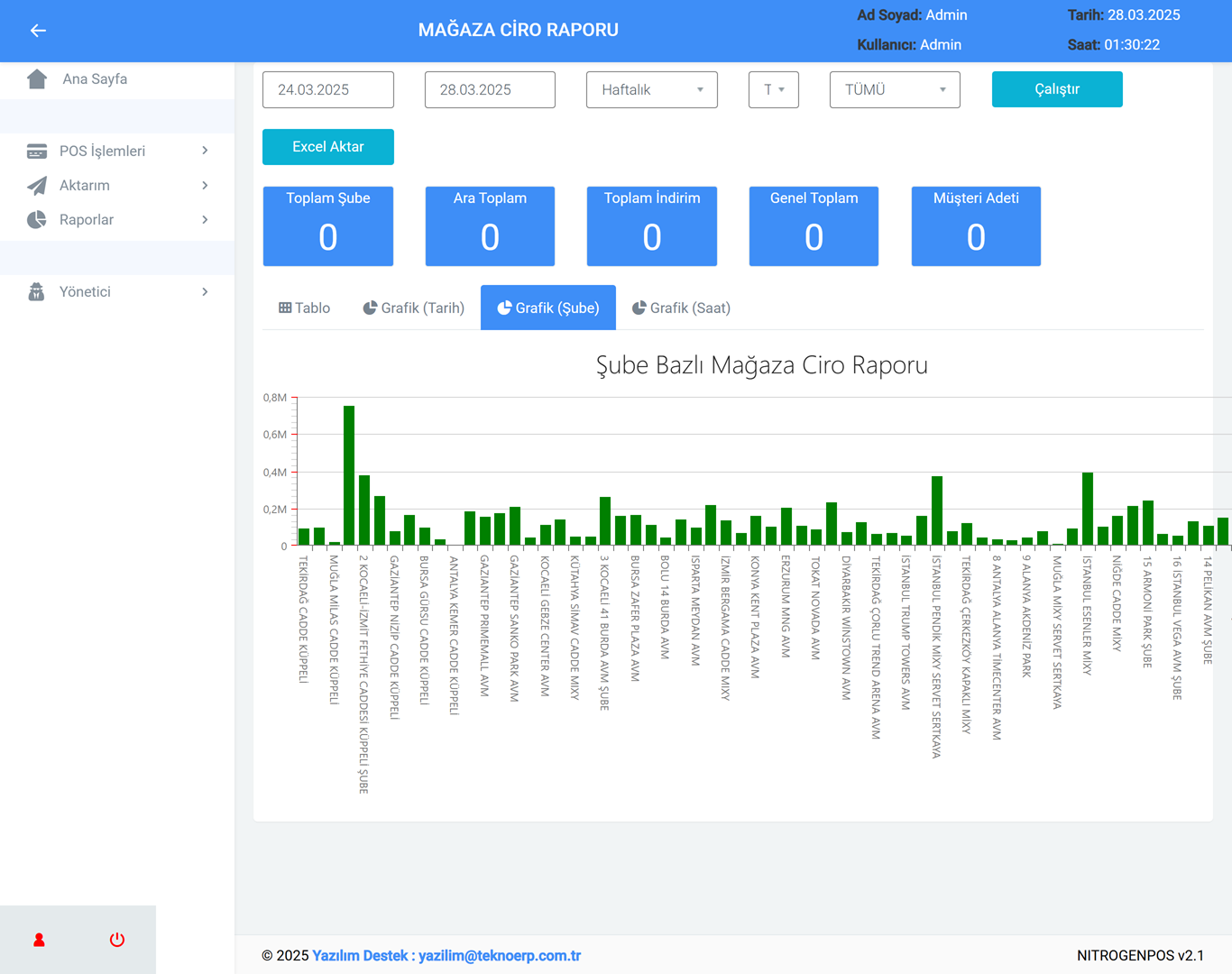Click the start date field 24.03.2025
The height and width of the screenshot is (974, 1232).
tap(328, 90)
